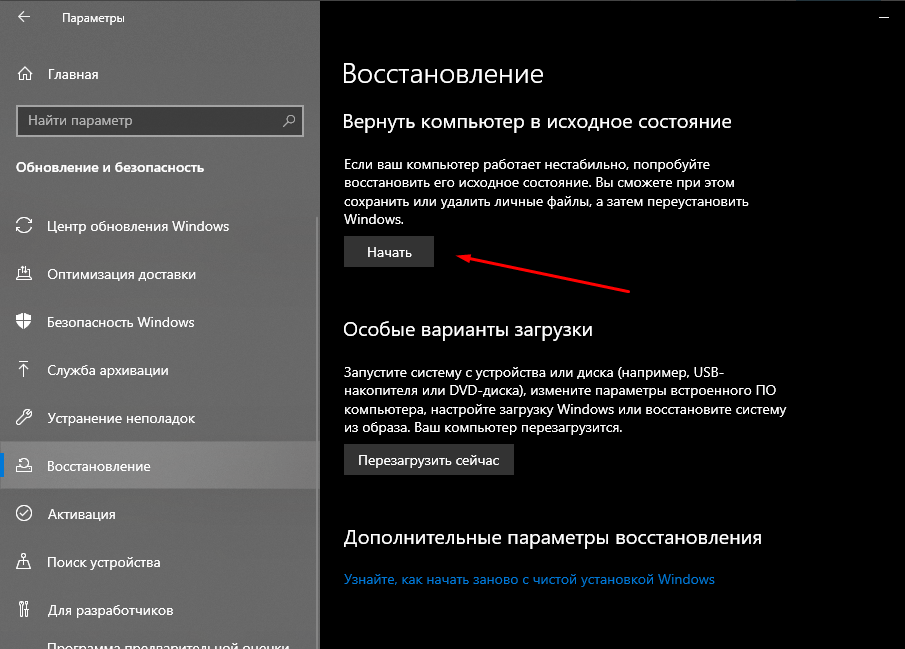Click the Центр обновления Windows sync icon
This screenshot has width=905, height=649.
[25, 226]
